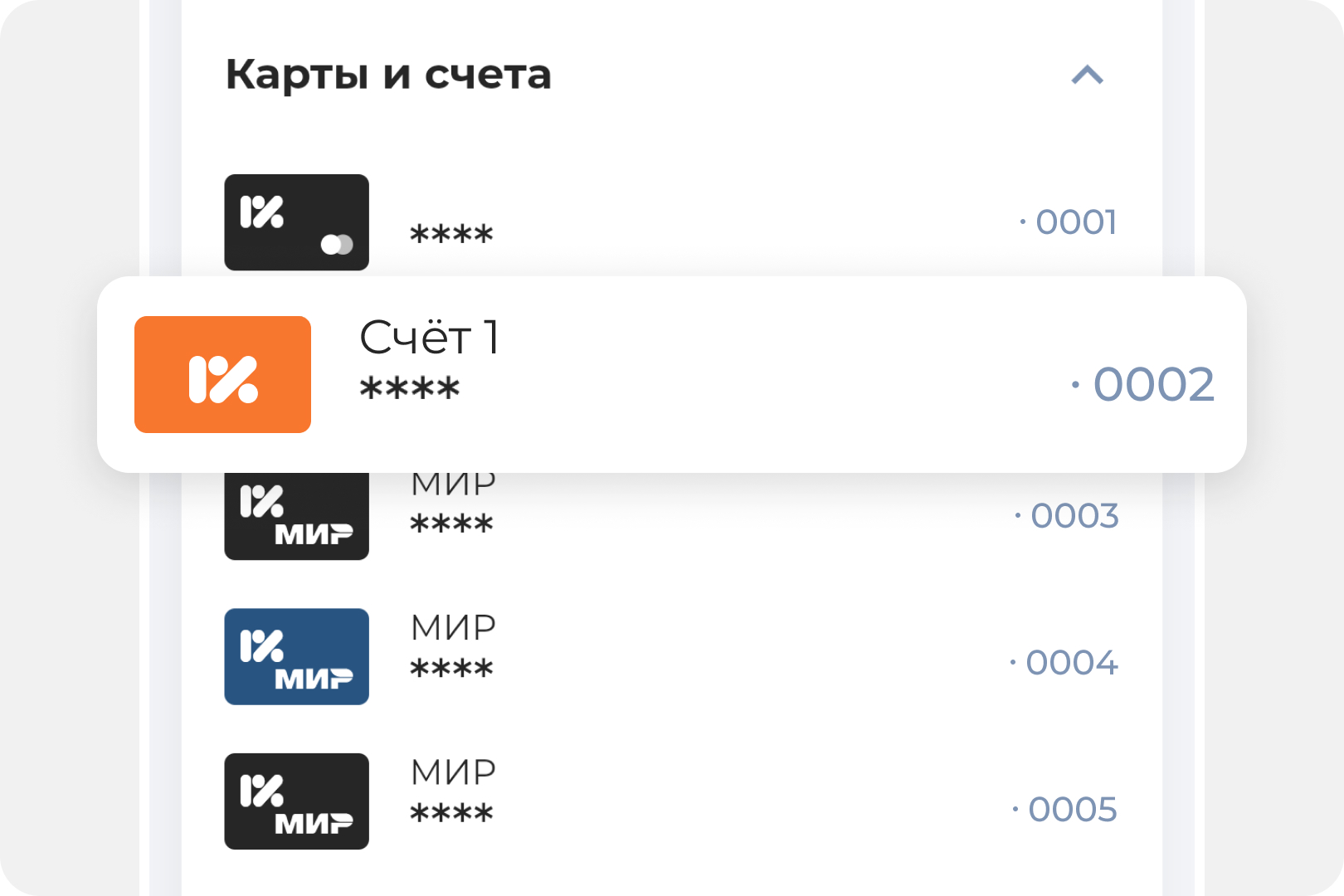Image resolution: width=1344 pixels, height=896 pixels.
Task: Select the bottom black МИР card icon
Action: pyautogui.click(x=296, y=801)
